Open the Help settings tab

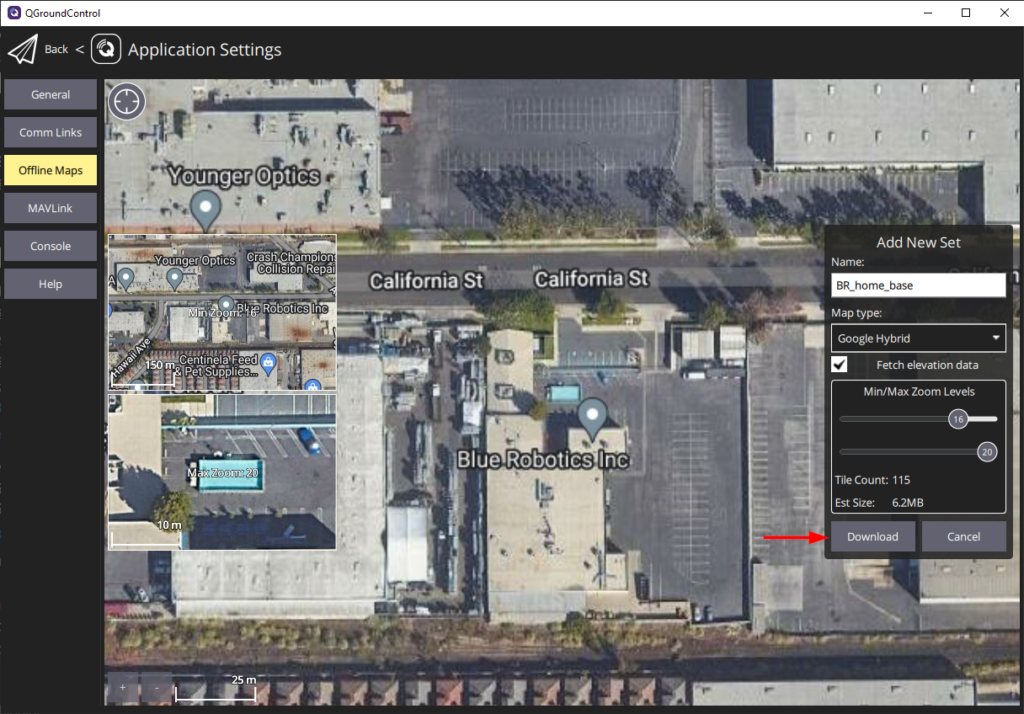50,283
